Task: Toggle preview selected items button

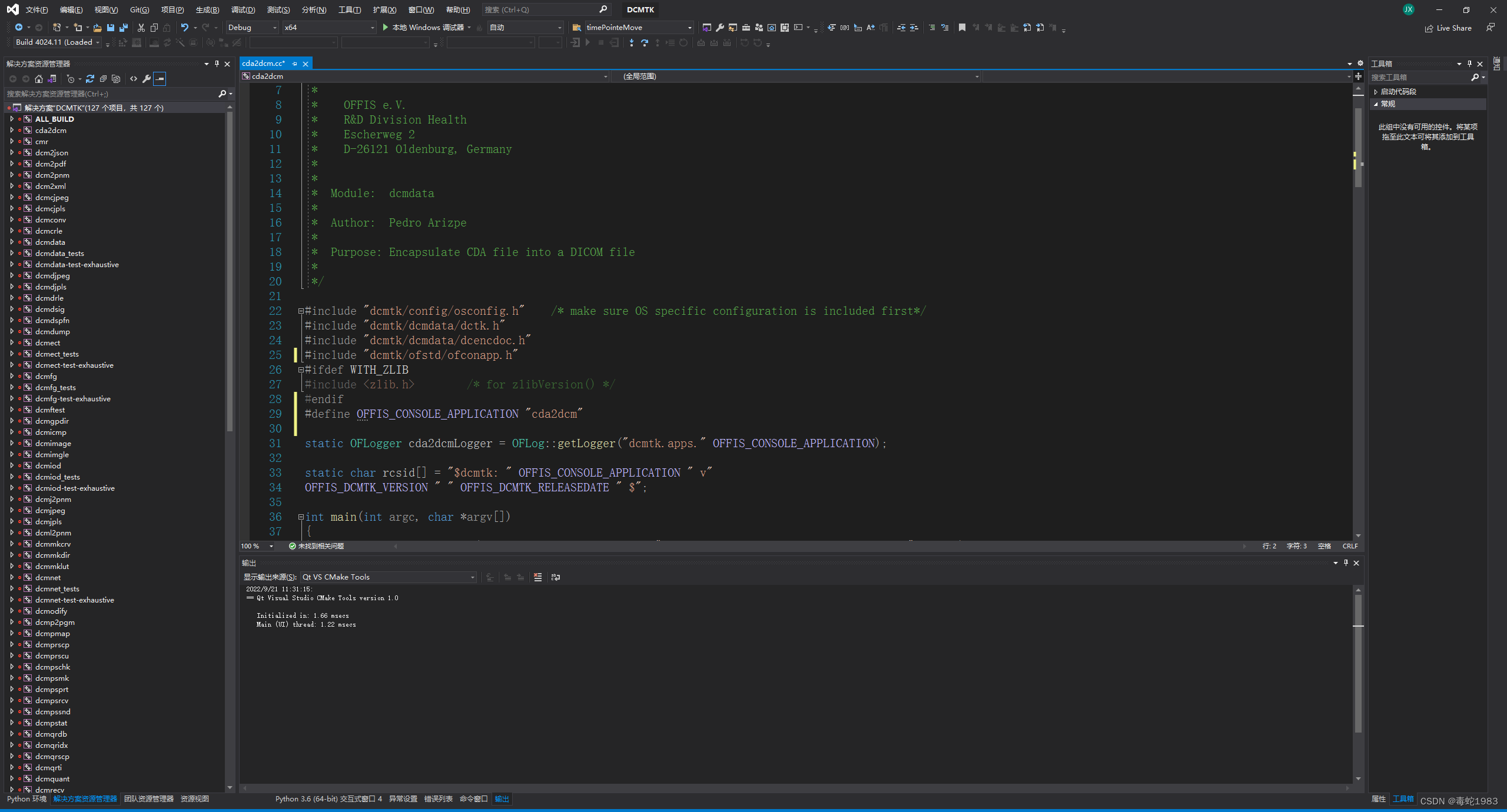Action: 160,79
